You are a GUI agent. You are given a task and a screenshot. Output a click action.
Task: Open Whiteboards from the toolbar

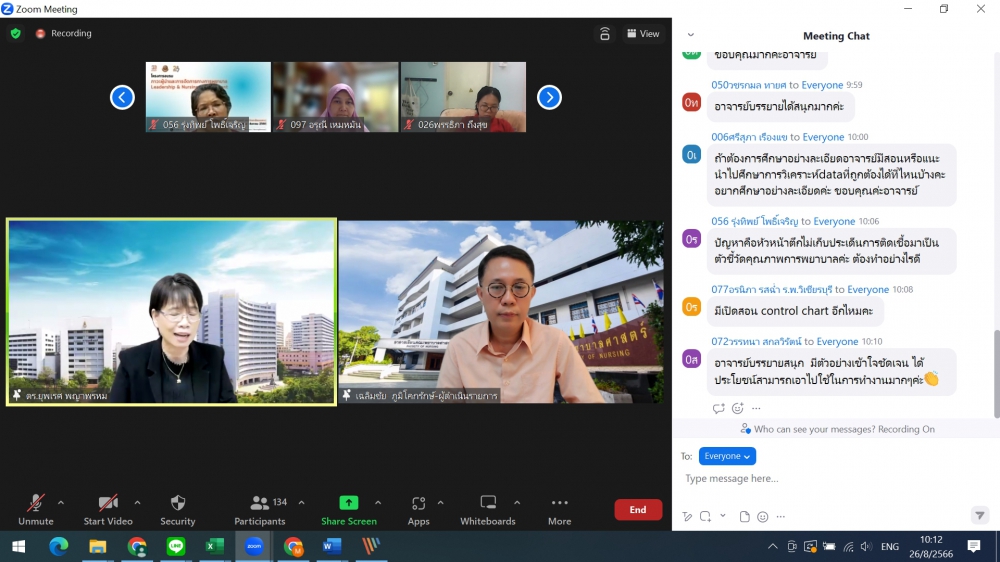pyautogui.click(x=488, y=504)
